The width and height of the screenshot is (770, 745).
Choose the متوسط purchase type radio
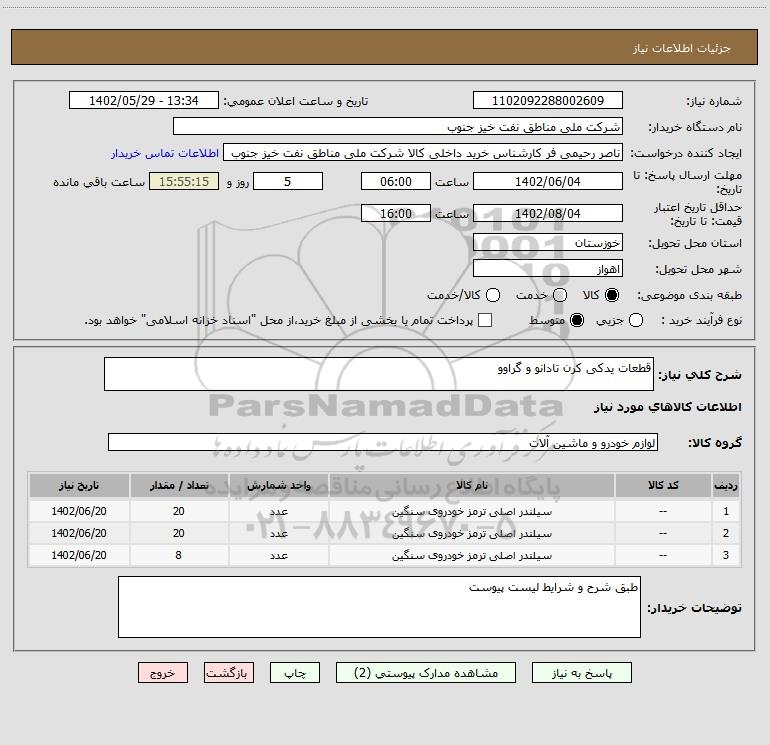coord(577,320)
